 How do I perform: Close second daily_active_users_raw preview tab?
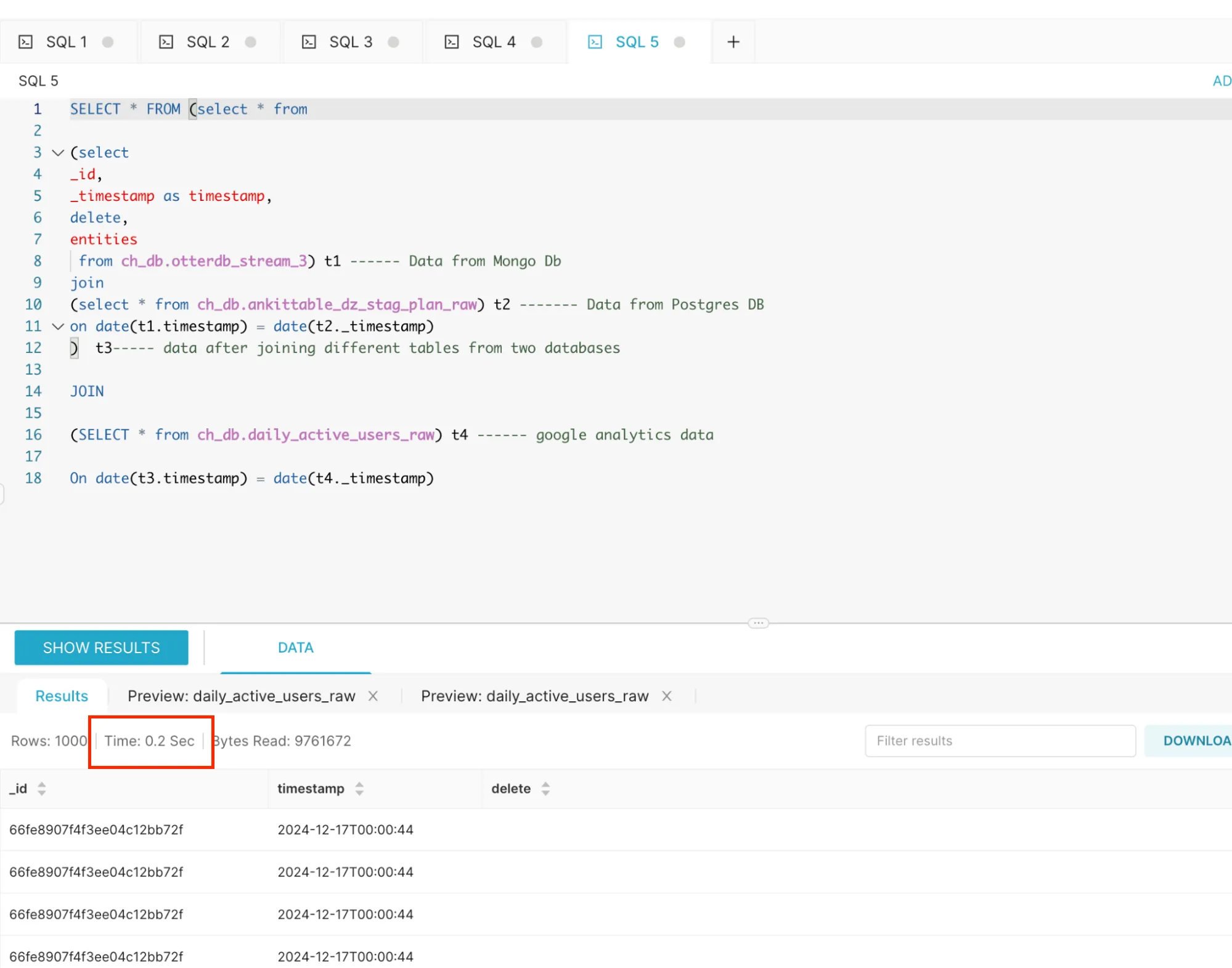tap(666, 696)
